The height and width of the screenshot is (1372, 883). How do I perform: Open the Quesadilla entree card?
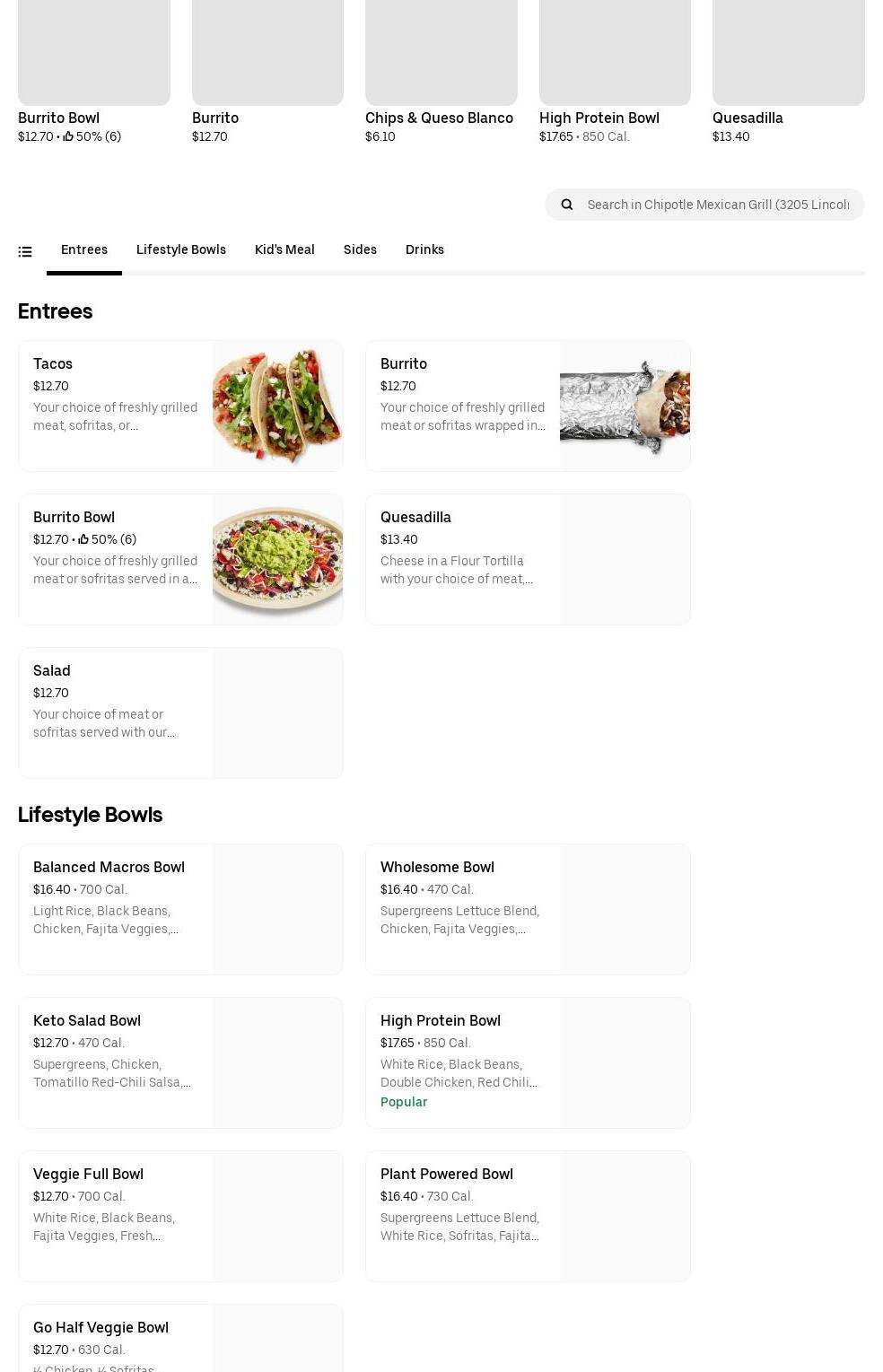[528, 559]
